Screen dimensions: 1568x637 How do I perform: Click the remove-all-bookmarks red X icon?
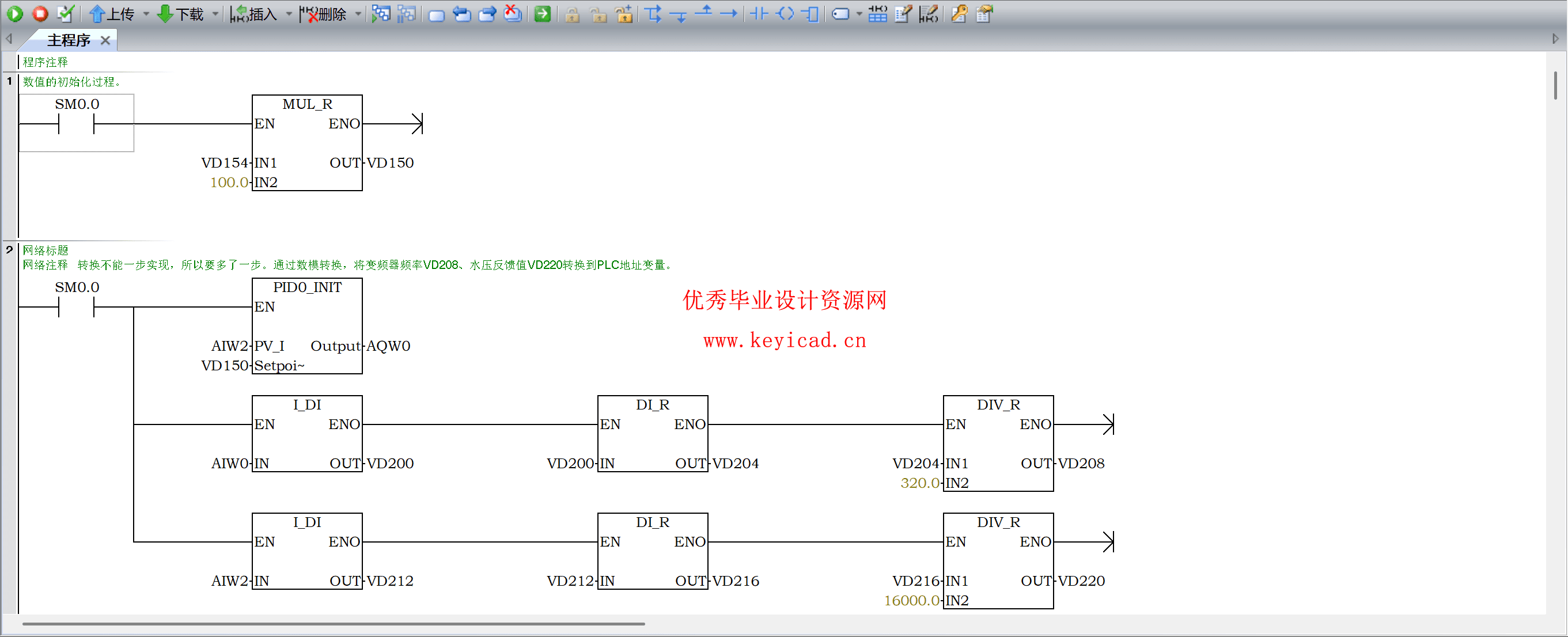[513, 13]
